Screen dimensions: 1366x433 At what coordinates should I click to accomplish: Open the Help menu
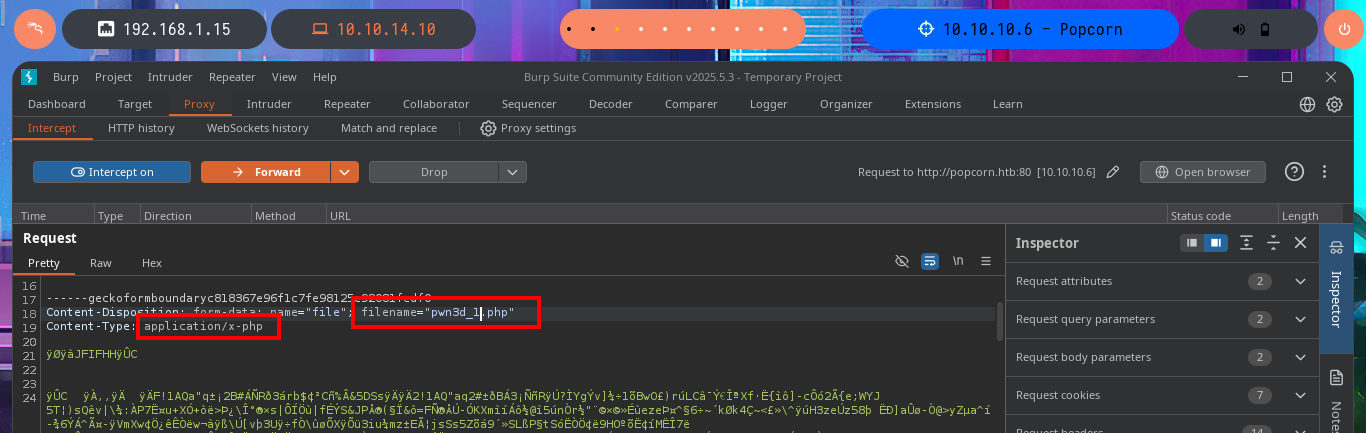(x=324, y=77)
